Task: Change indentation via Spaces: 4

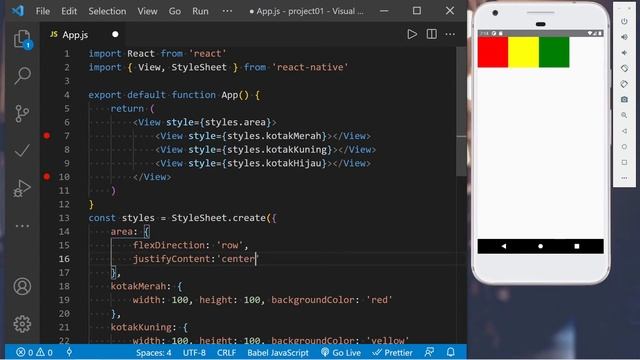Action: tap(153, 352)
